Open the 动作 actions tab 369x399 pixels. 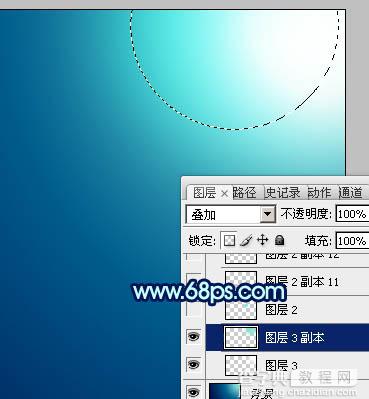click(319, 193)
